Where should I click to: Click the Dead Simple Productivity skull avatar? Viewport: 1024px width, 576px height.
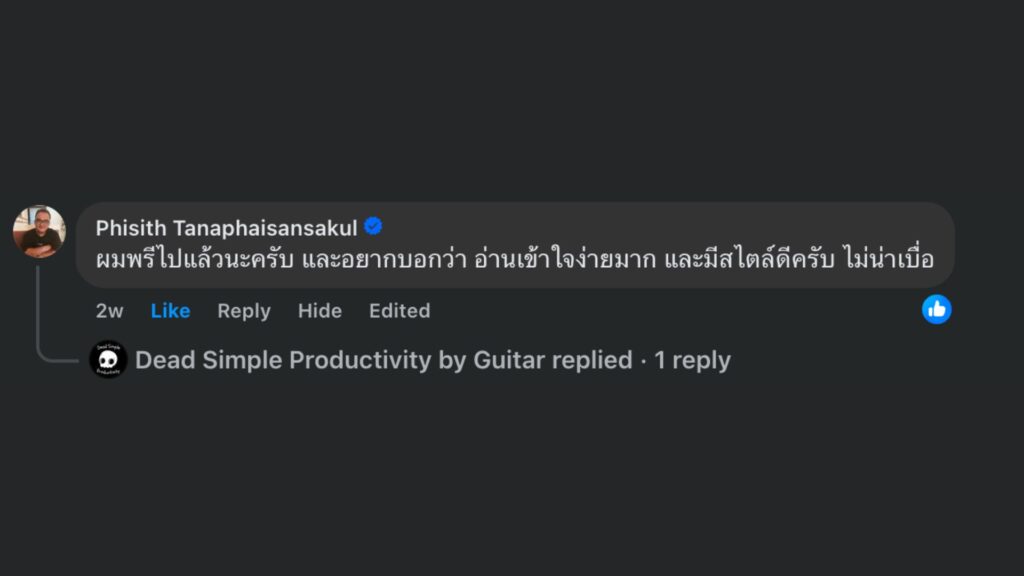click(108, 360)
